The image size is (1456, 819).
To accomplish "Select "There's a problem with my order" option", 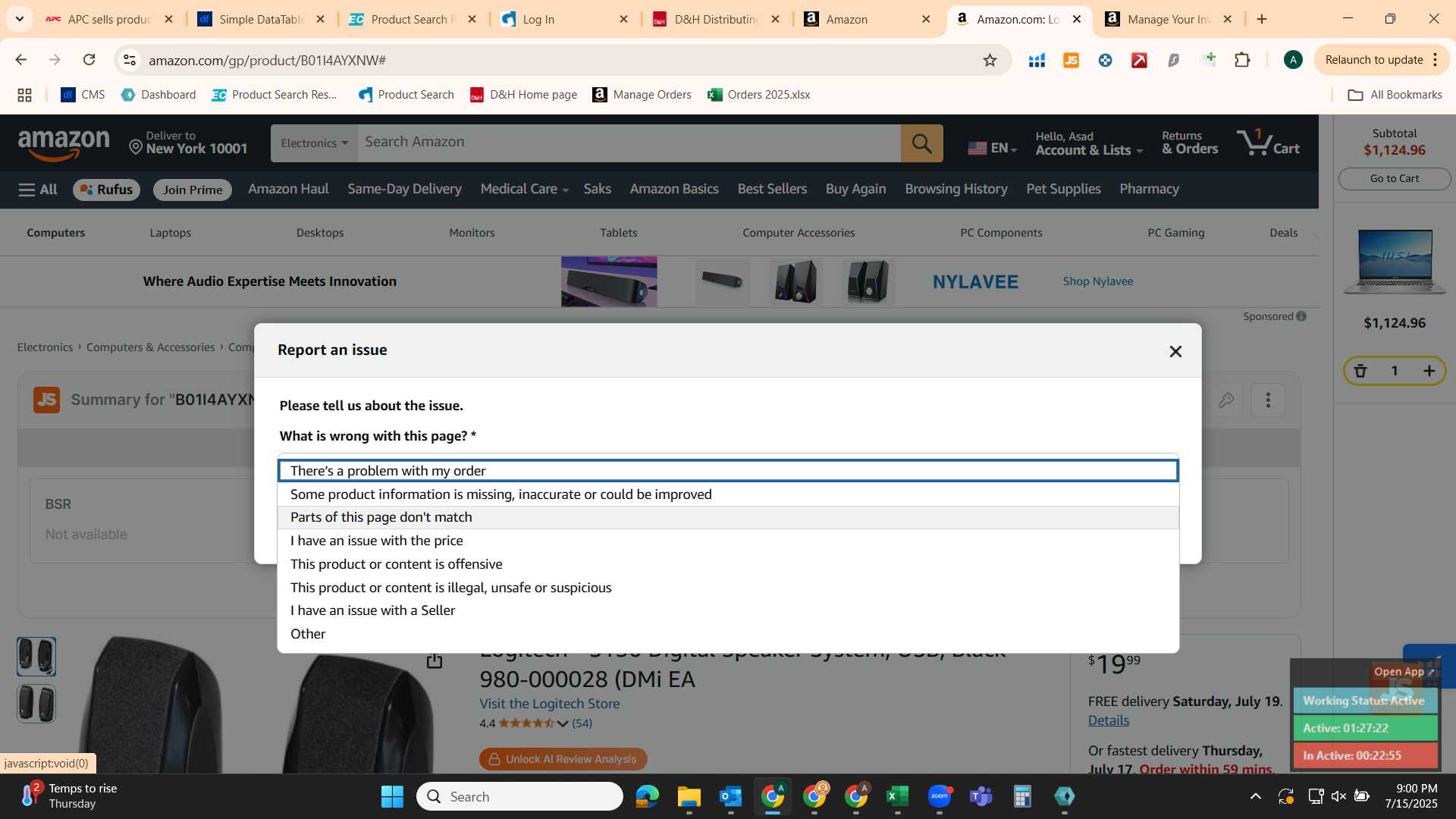I will click(728, 471).
